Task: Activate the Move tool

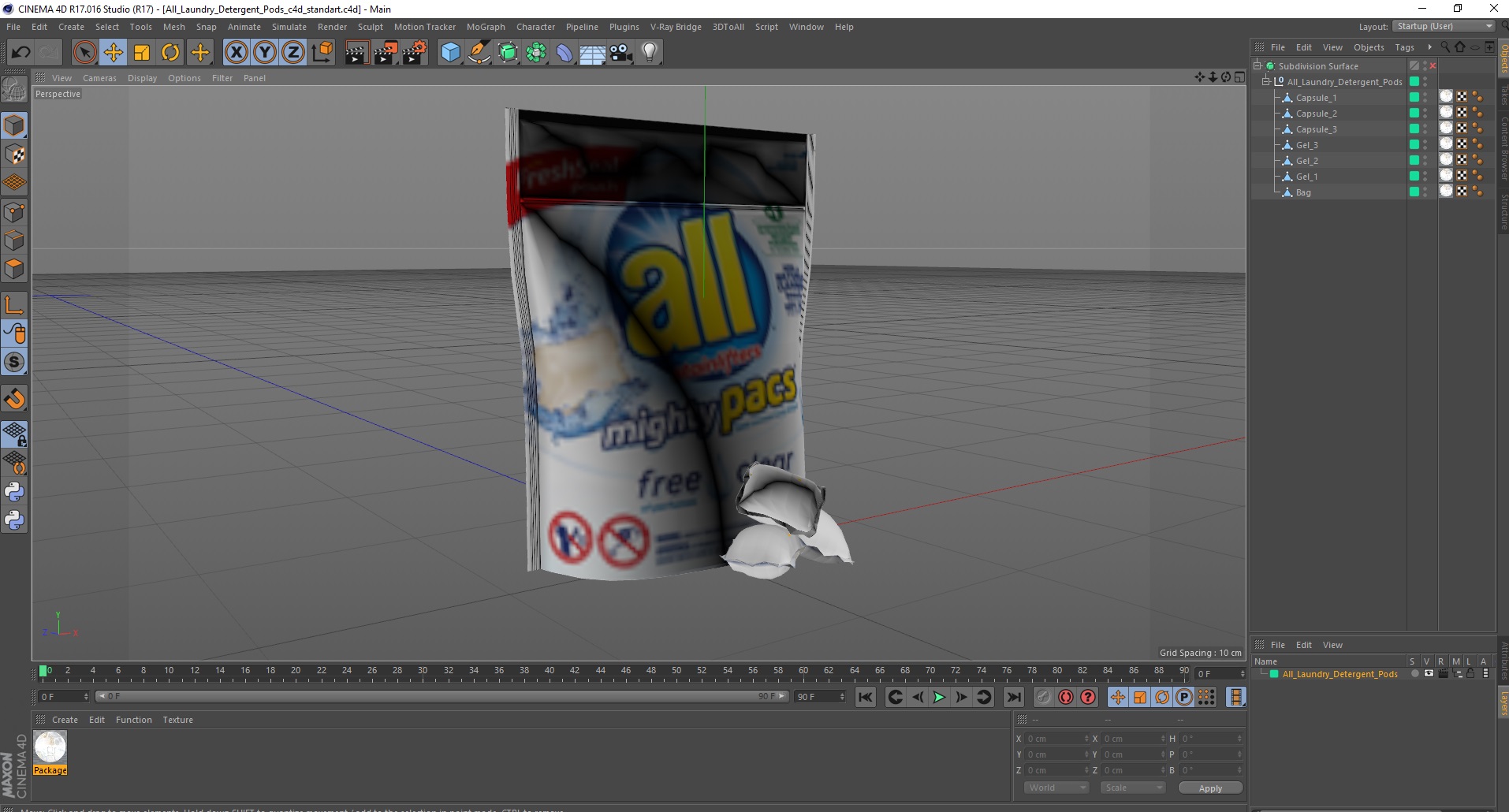Action: click(113, 53)
